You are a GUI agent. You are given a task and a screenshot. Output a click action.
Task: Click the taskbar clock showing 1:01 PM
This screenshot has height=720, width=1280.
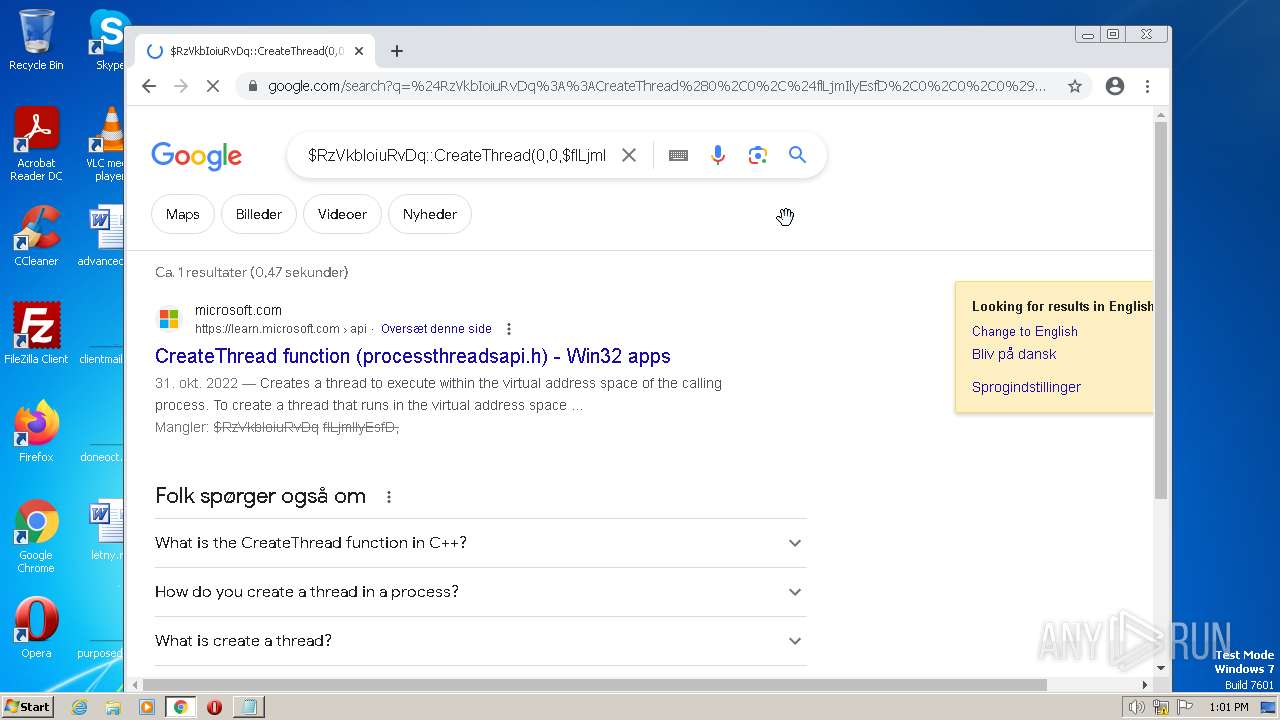coord(1229,707)
